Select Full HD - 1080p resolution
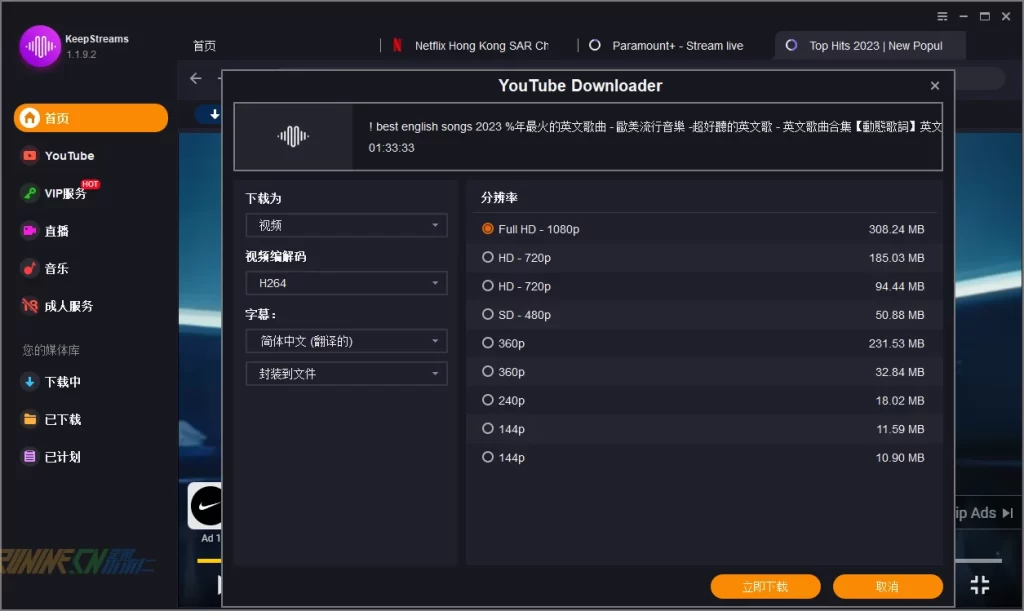Image resolution: width=1024 pixels, height=611 pixels. tap(488, 229)
